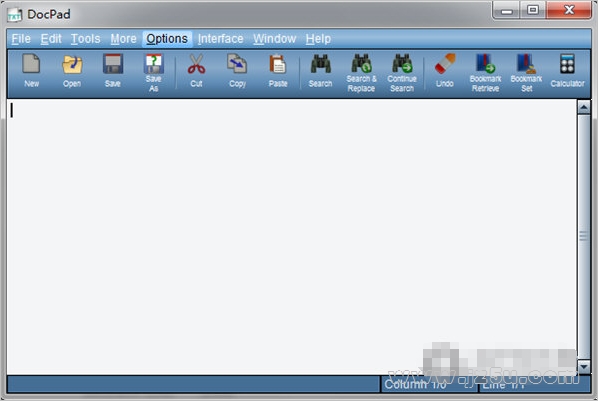Launch the Calculator tool
Viewport: 598px width, 401px height.
tap(567, 71)
